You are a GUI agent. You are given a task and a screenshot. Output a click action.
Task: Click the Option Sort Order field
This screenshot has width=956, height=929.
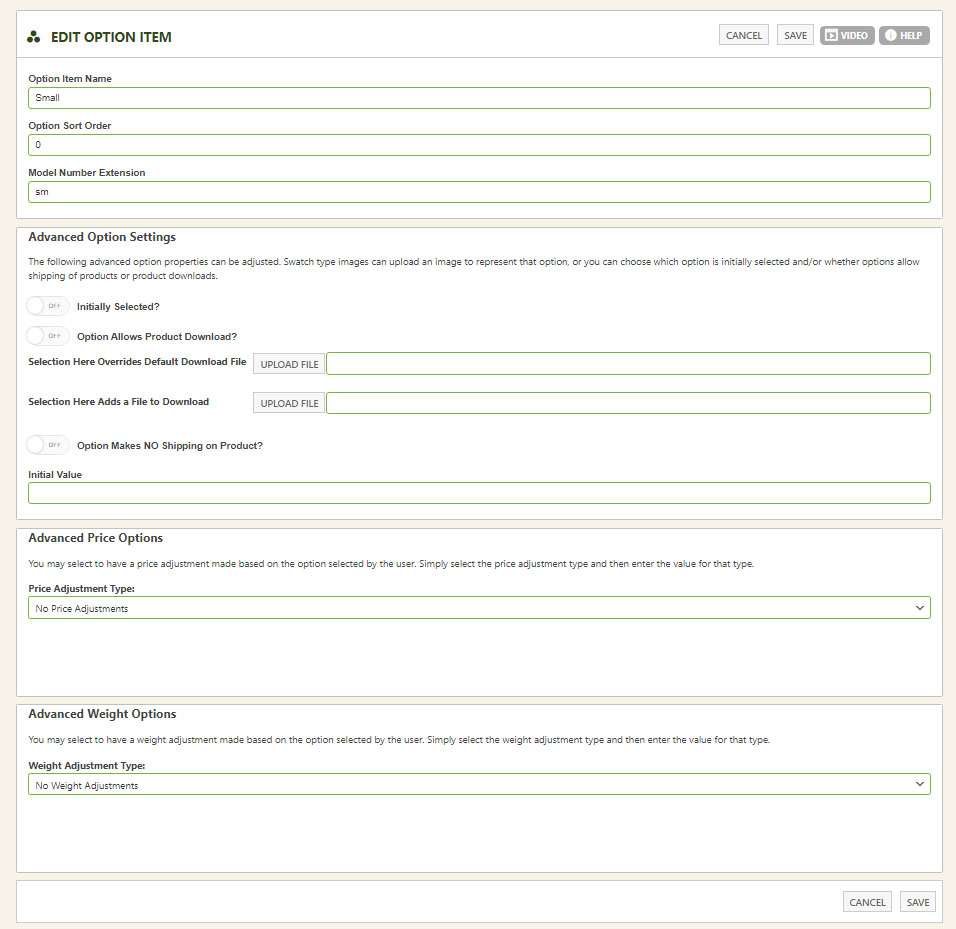tap(479, 145)
